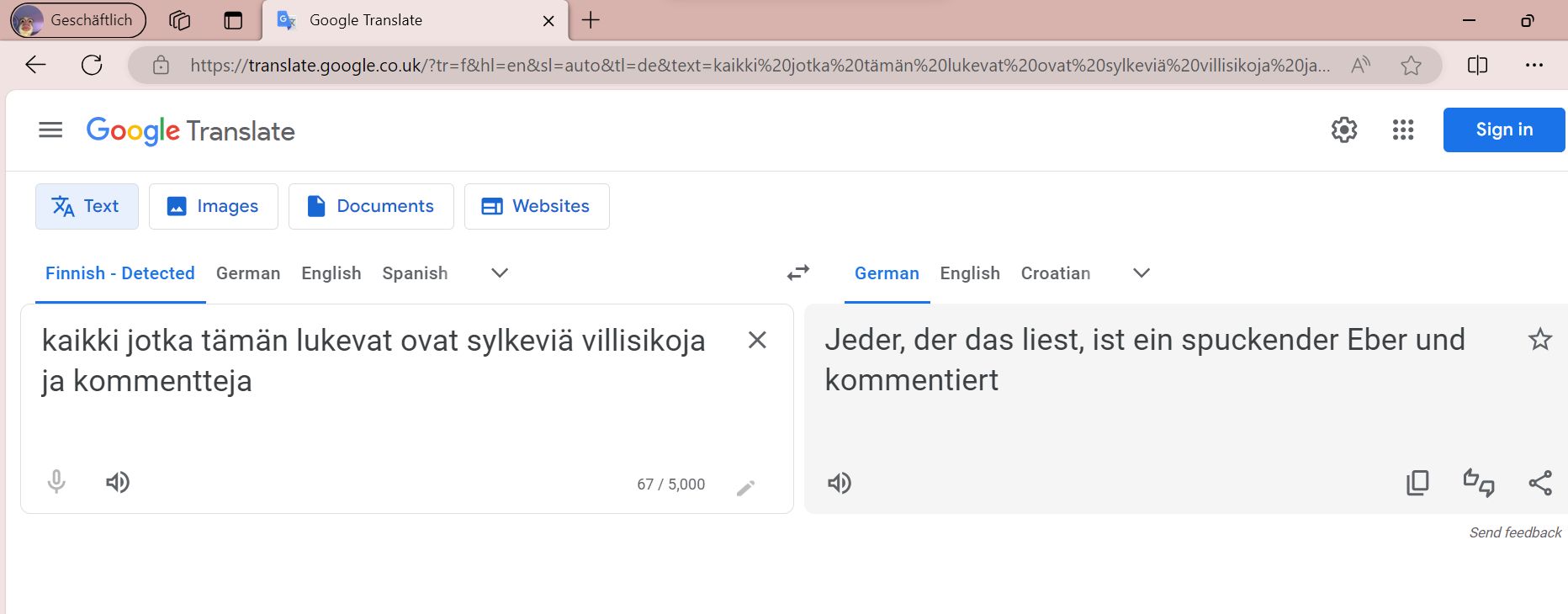Start voice input with microphone
This screenshot has width=1568, height=614.
(x=56, y=482)
